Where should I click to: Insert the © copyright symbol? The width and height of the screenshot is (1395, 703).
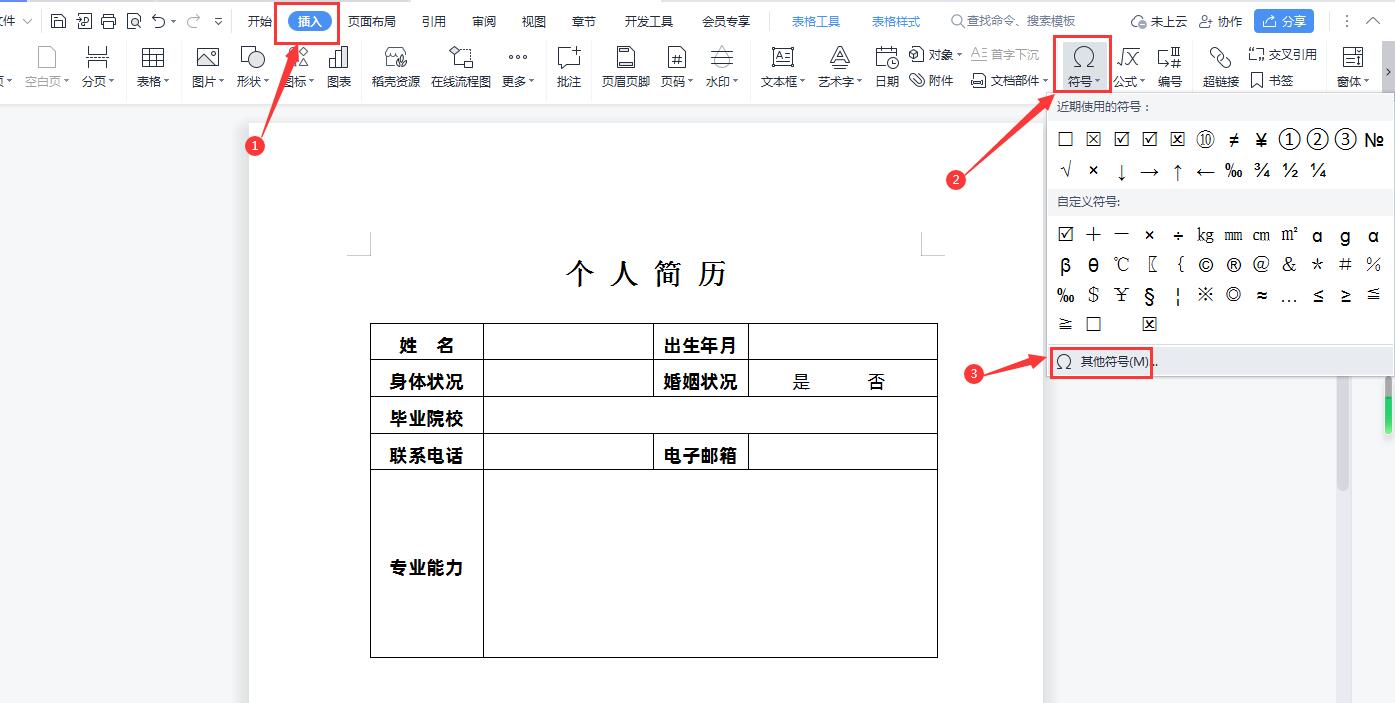(1205, 265)
